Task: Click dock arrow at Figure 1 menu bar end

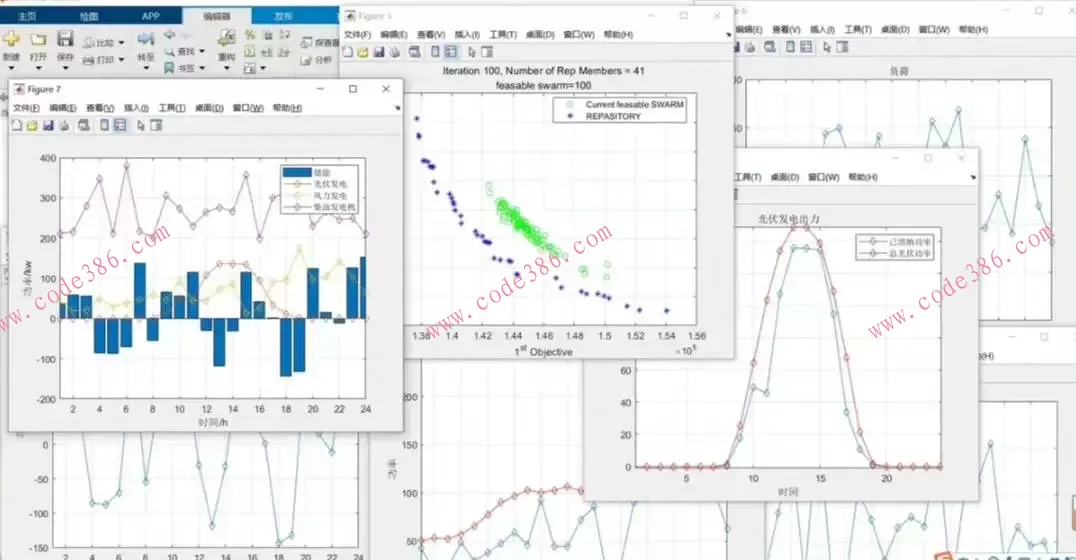Action: (727, 35)
